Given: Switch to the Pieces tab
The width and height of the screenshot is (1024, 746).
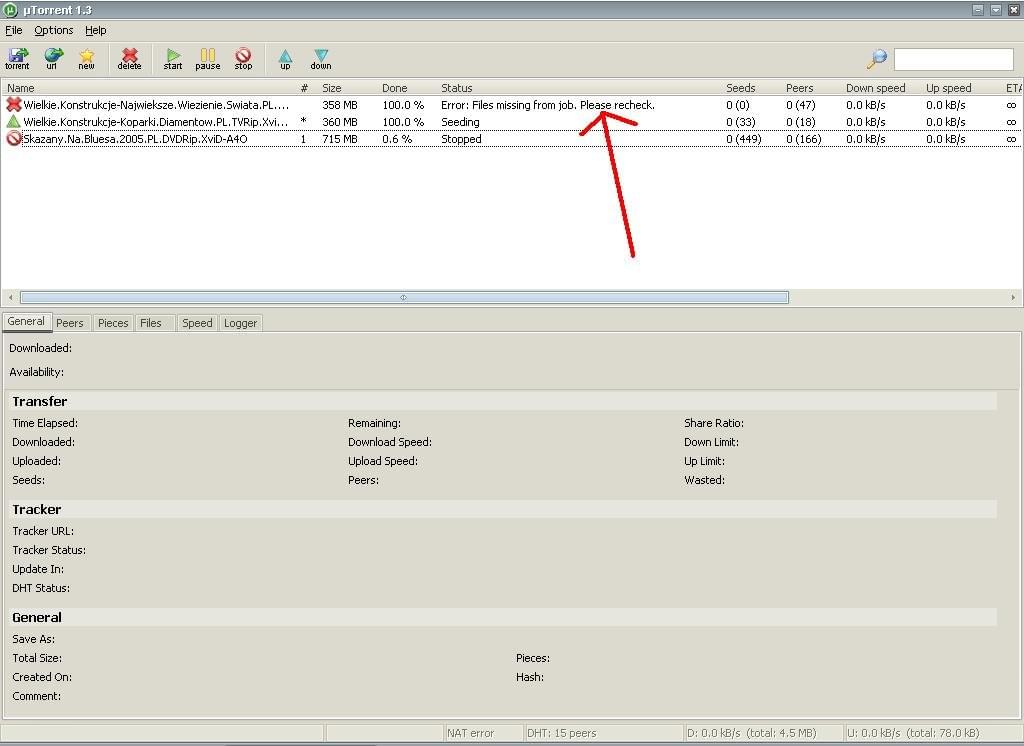Looking at the screenshot, I should (x=113, y=323).
